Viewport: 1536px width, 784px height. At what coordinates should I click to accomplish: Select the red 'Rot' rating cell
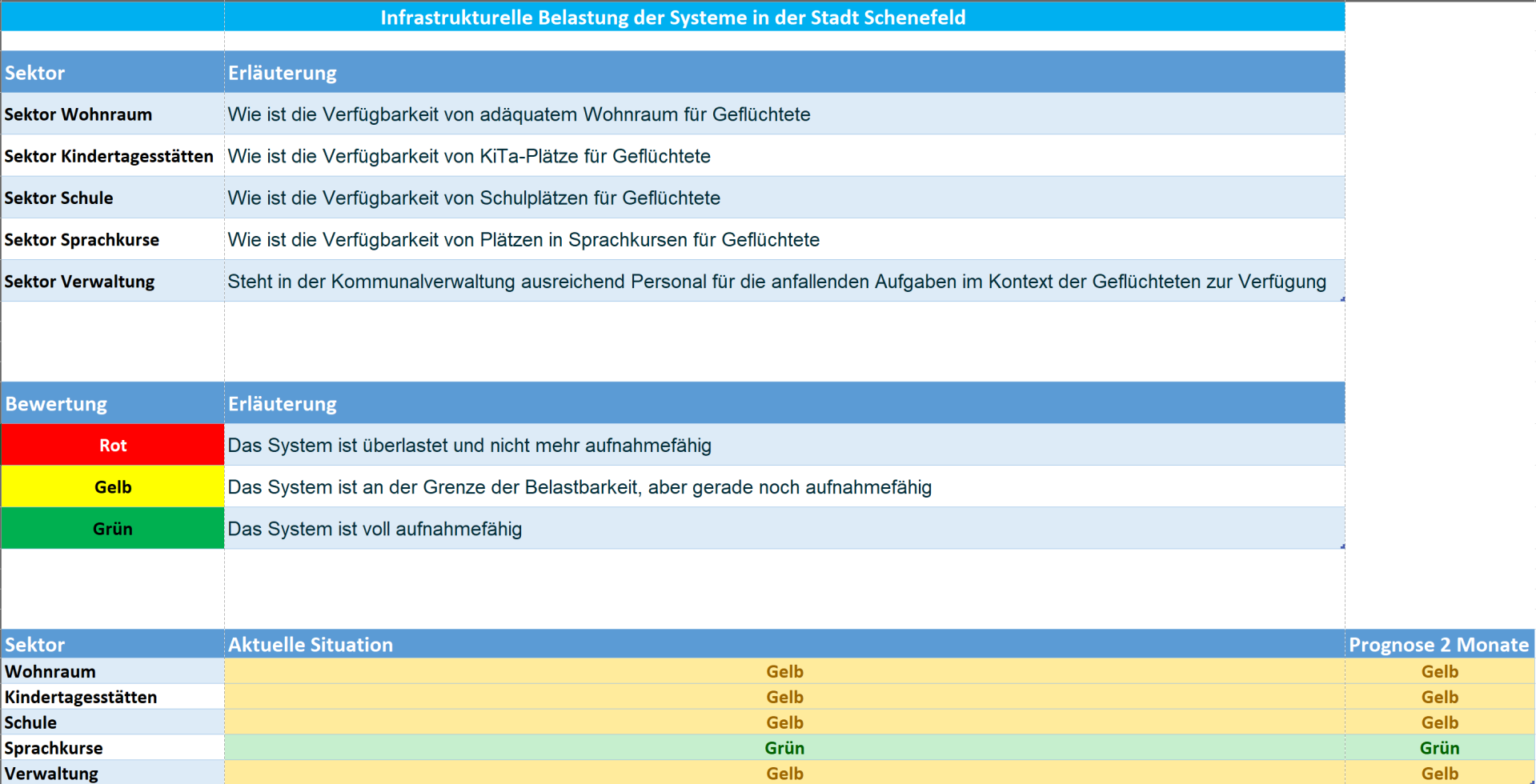pos(113,445)
